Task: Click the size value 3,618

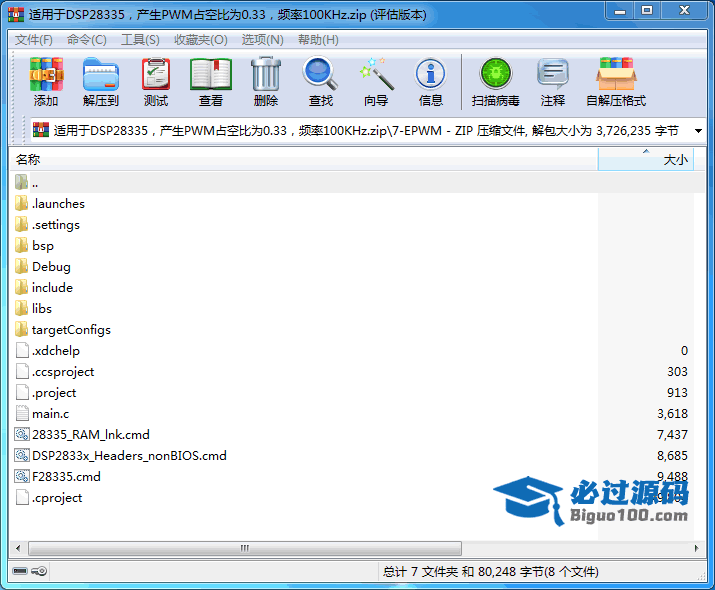Action: [672, 414]
